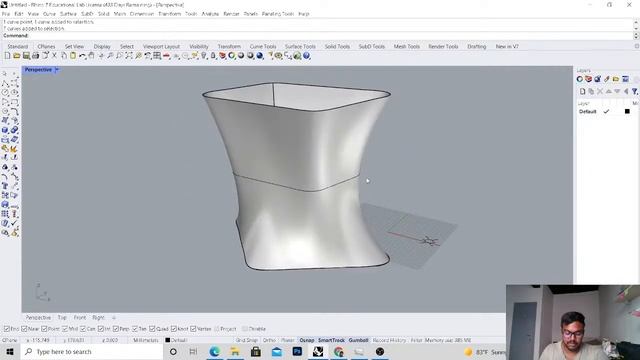Click the Open file folder icon
Viewport: 640px width, 360px height.
point(17,56)
